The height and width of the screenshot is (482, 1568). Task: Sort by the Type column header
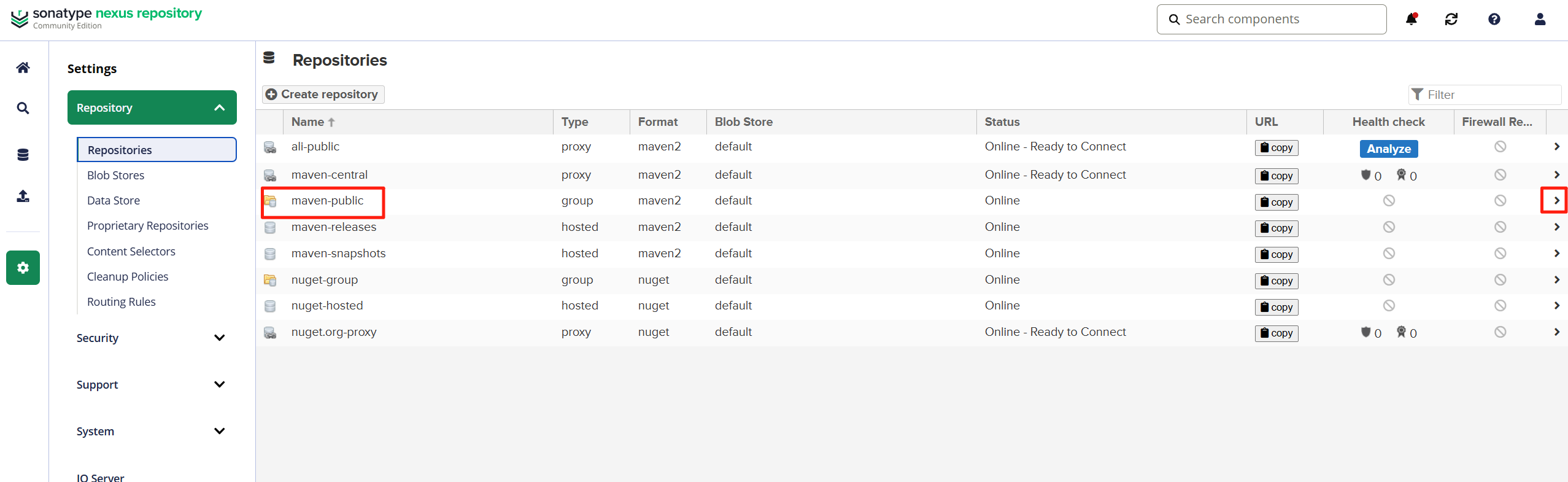(592, 122)
